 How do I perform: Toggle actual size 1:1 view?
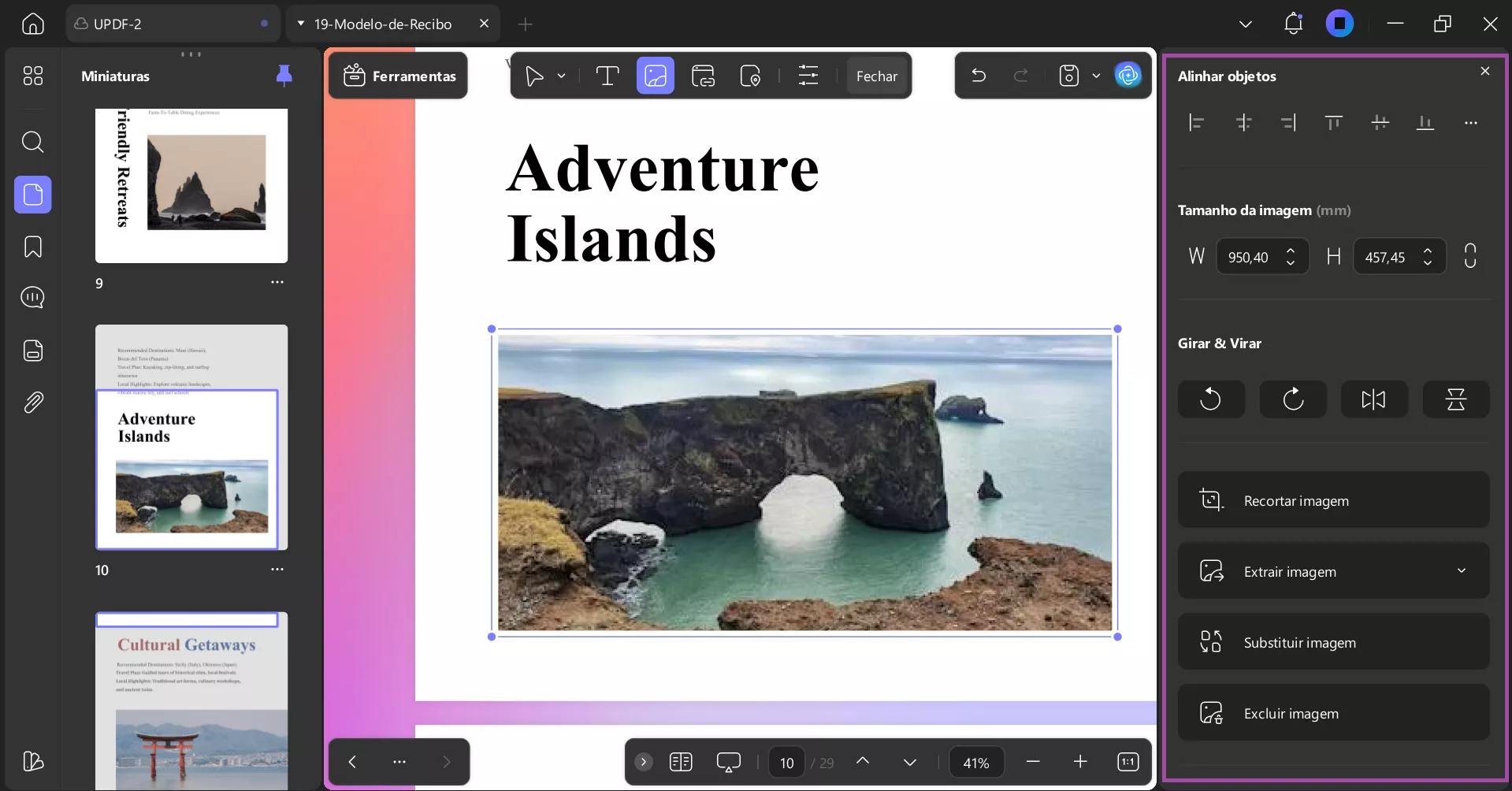click(x=1127, y=762)
